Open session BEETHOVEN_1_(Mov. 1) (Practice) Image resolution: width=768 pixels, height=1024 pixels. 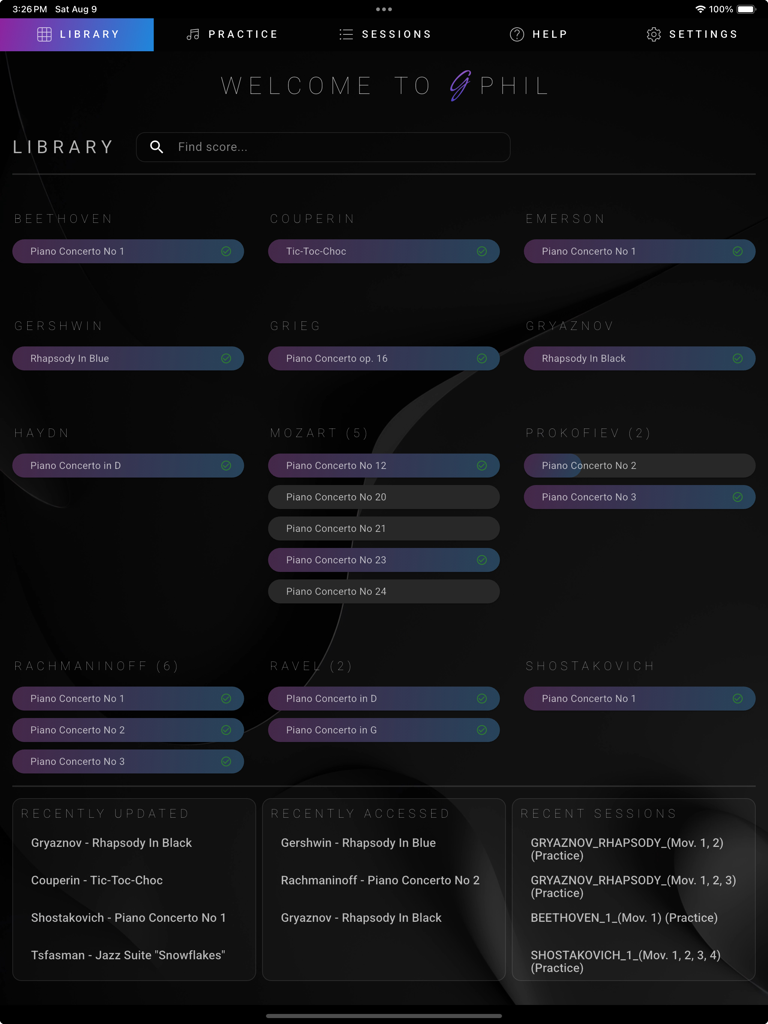click(x=624, y=918)
